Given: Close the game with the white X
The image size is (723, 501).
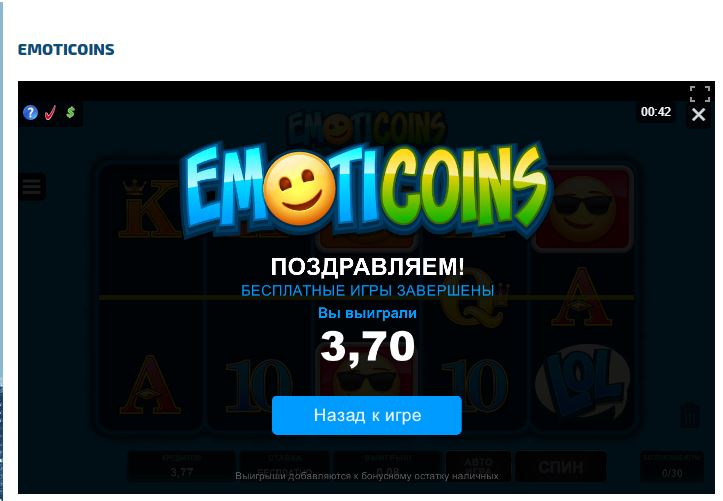Looking at the screenshot, I should pos(699,114).
